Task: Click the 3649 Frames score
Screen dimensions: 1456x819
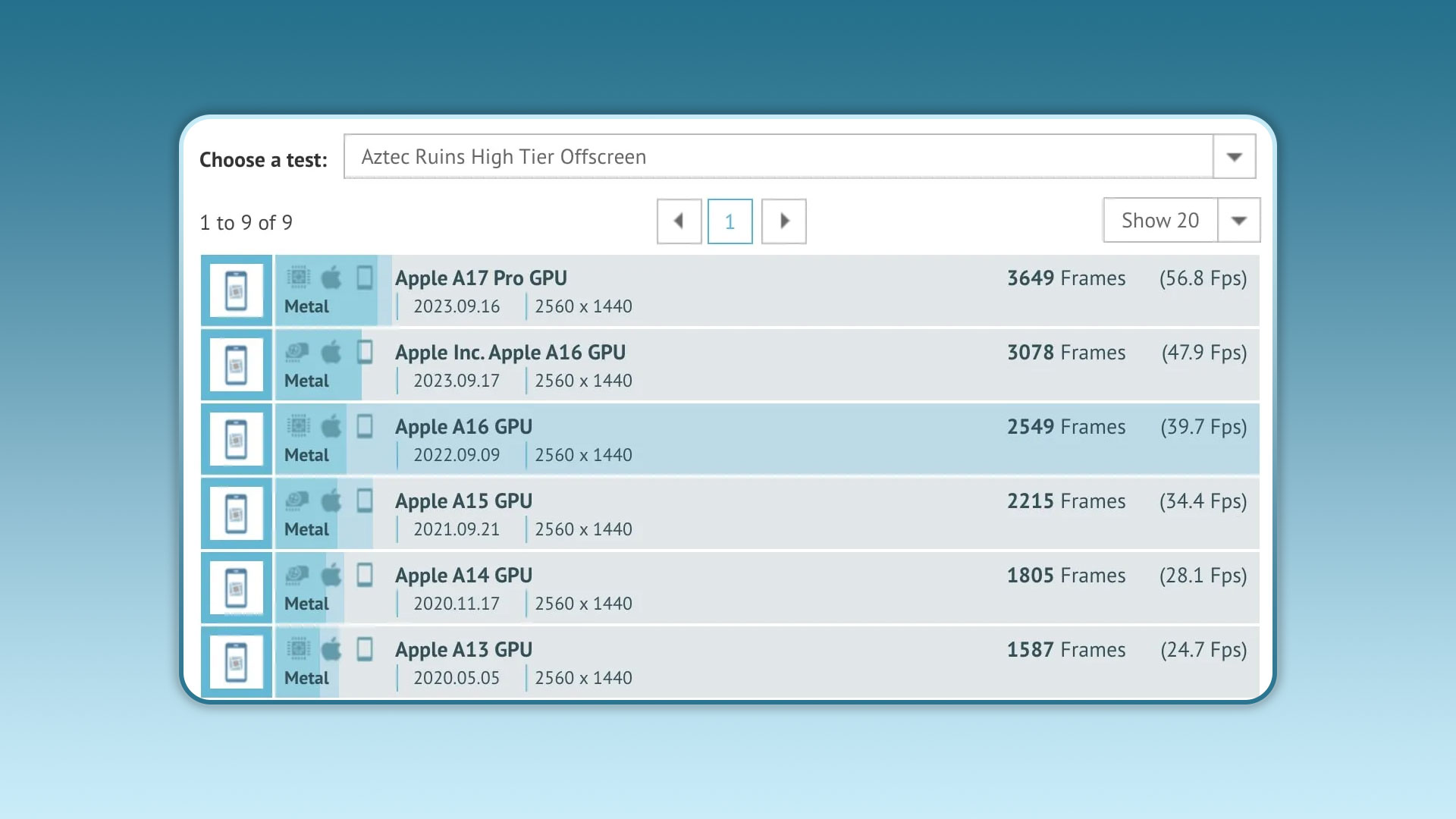Action: pyautogui.click(x=1066, y=278)
